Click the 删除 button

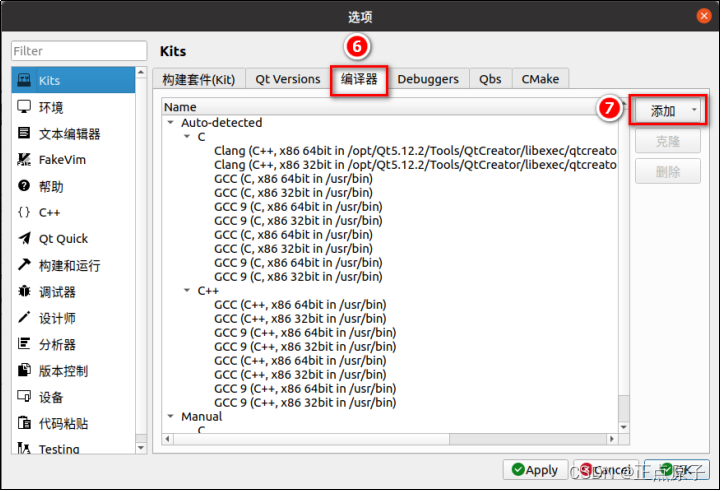point(668,172)
